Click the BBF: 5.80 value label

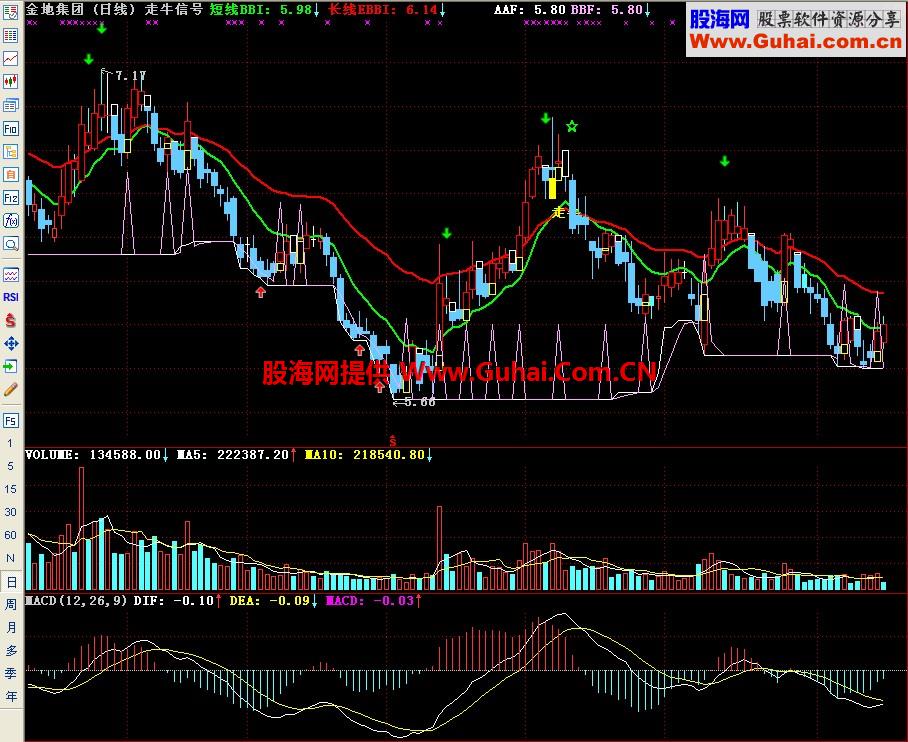click(x=606, y=9)
